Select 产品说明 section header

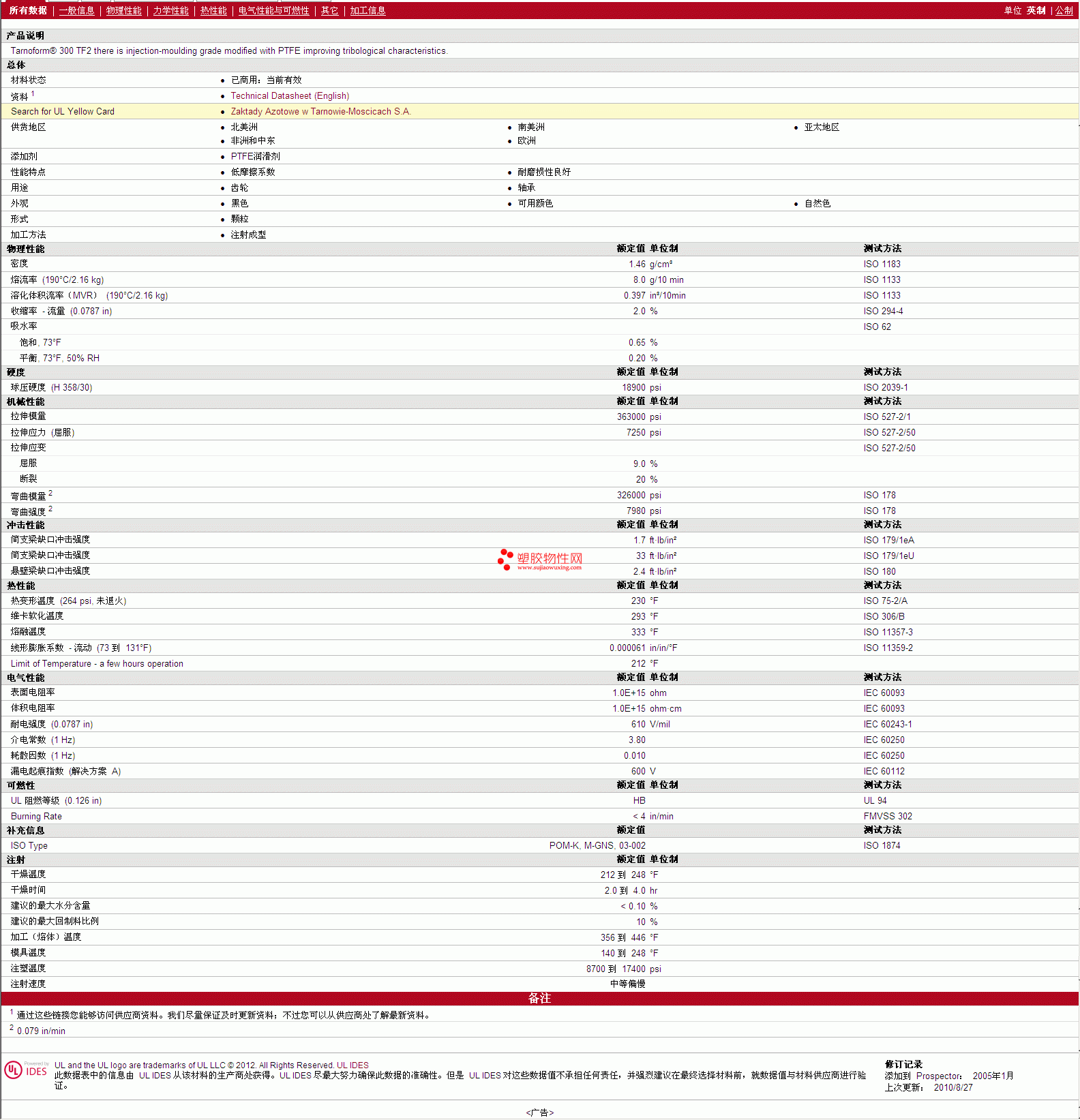[x=25, y=36]
